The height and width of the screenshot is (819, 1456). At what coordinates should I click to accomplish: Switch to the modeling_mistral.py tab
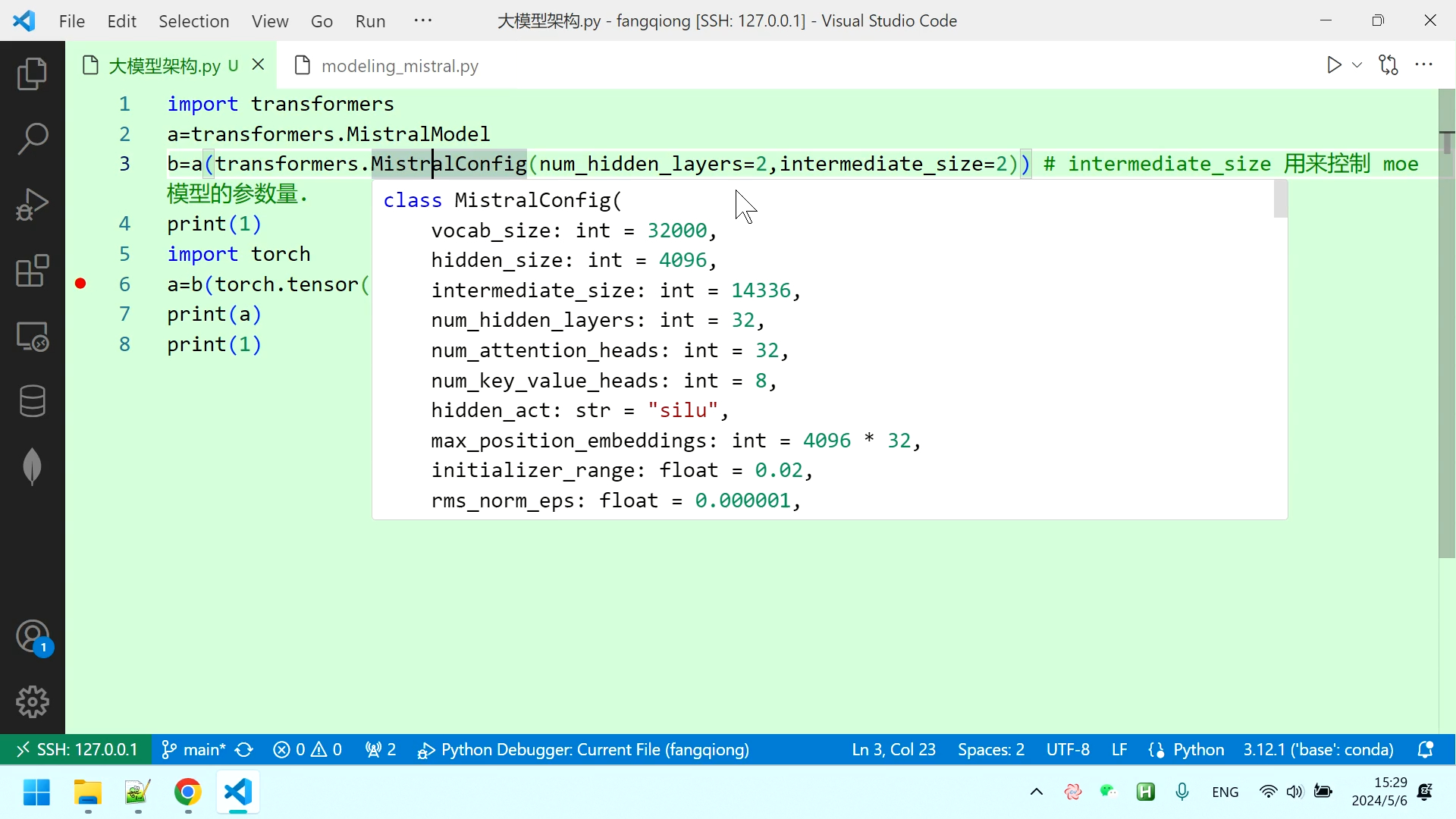399,66
